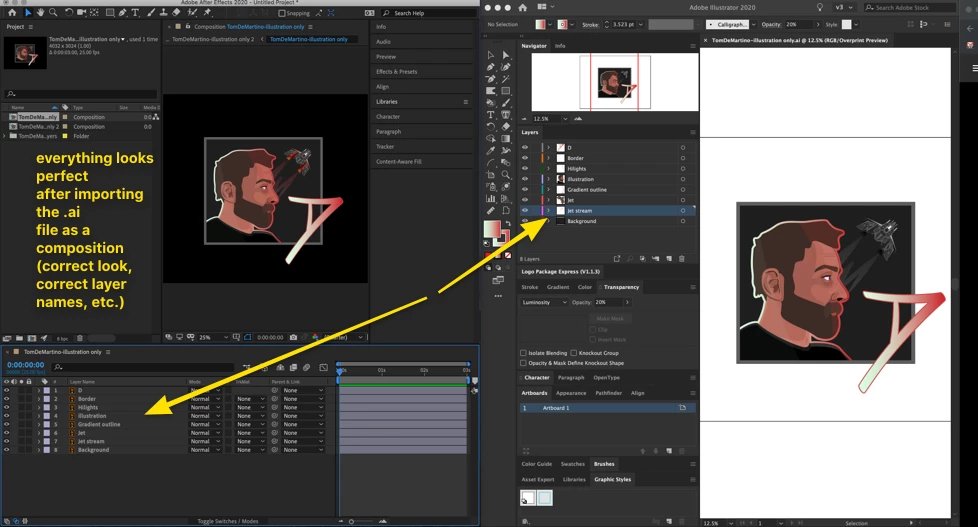Viewport: 978px width, 527px height.
Task: Toggle Snapping checkbox in After Effects
Action: click(x=282, y=13)
